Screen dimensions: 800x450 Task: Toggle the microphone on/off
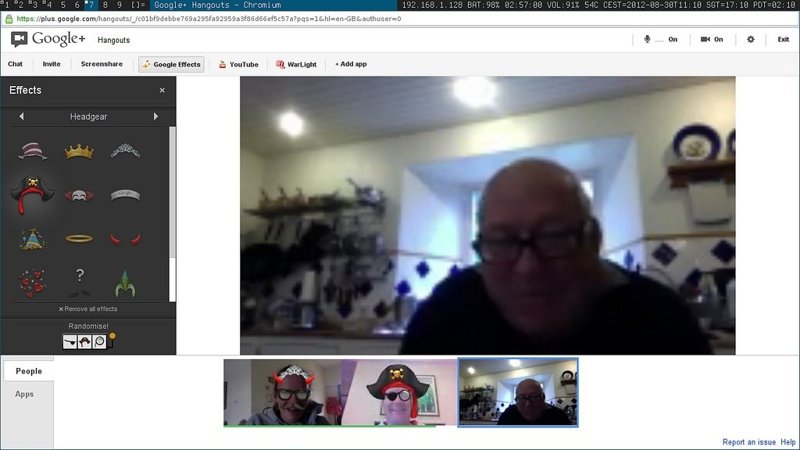[x=660, y=39]
